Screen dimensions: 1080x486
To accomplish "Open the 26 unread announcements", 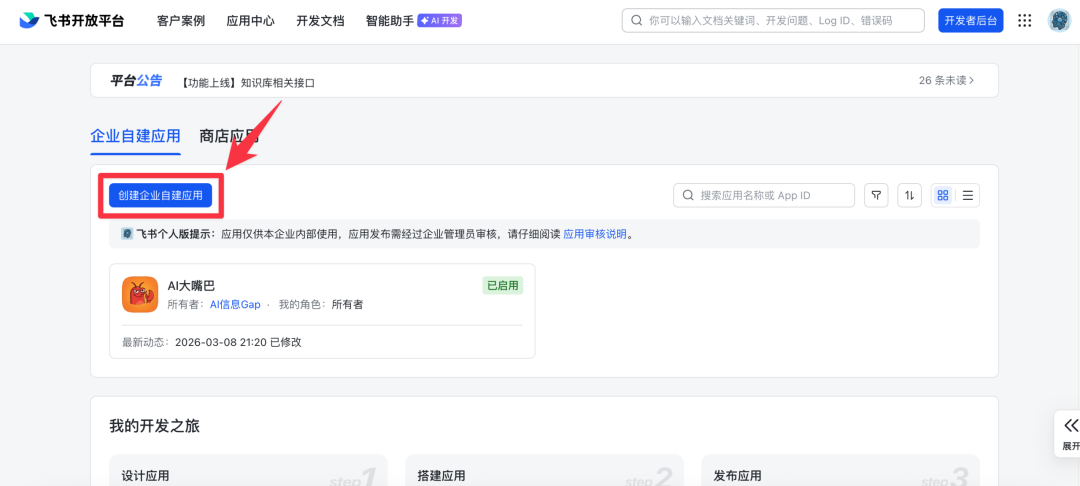I will pyautogui.click(x=945, y=81).
